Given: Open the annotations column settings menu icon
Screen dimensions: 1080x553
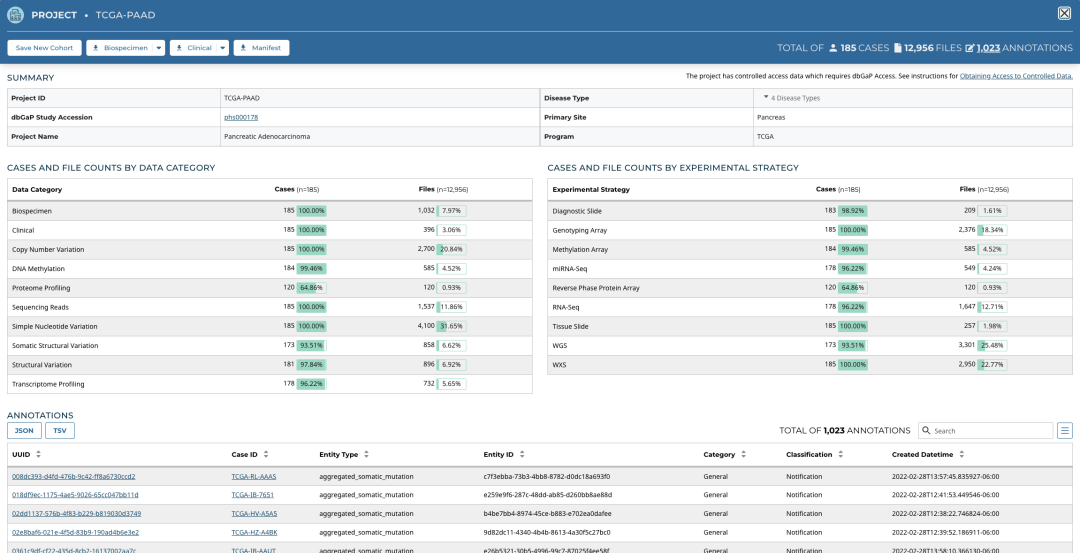Looking at the screenshot, I should click(1065, 430).
